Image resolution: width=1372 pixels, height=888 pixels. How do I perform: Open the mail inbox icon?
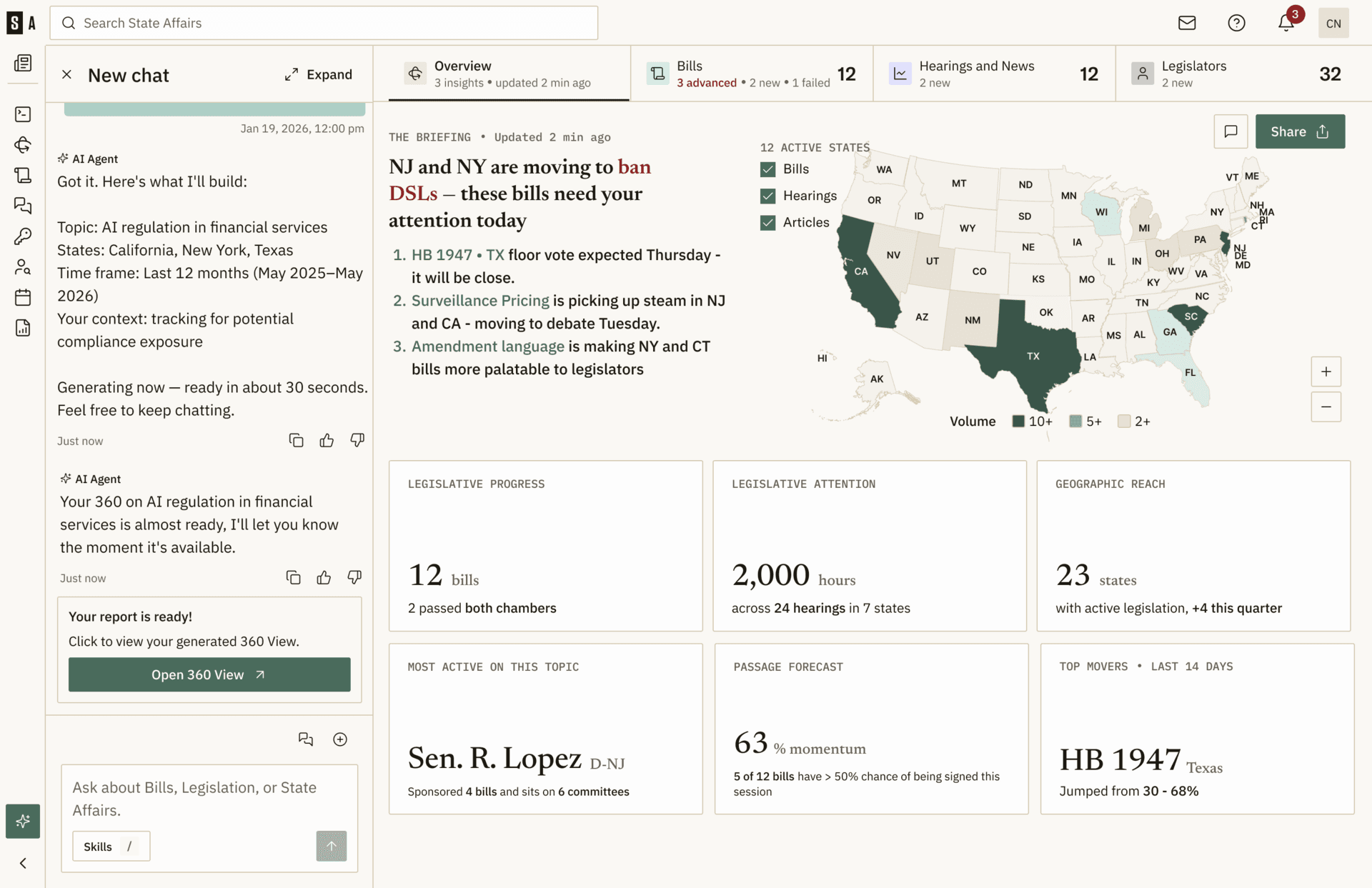tap(1187, 23)
